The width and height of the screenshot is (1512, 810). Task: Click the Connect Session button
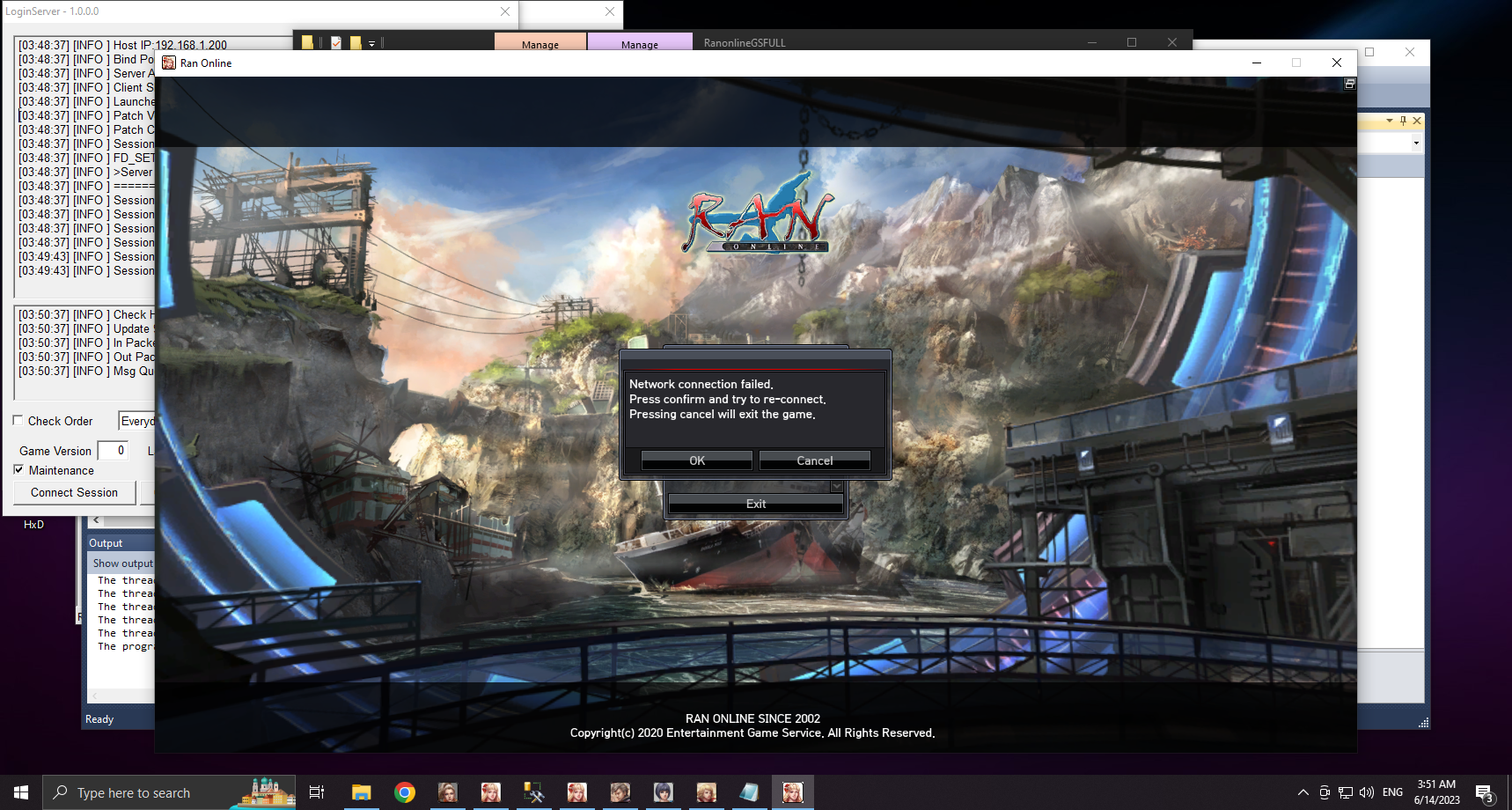(74, 492)
